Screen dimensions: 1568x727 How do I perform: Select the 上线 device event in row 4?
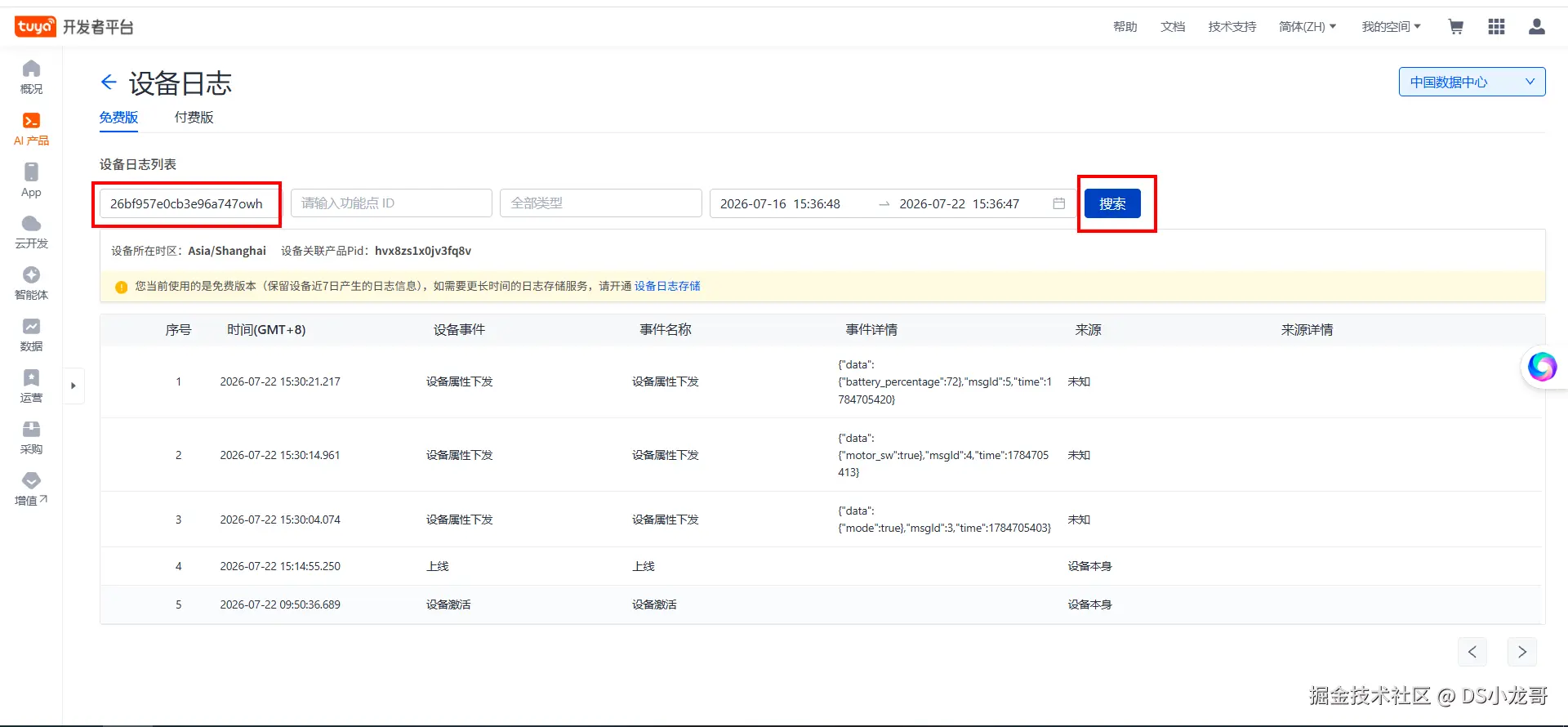point(438,566)
